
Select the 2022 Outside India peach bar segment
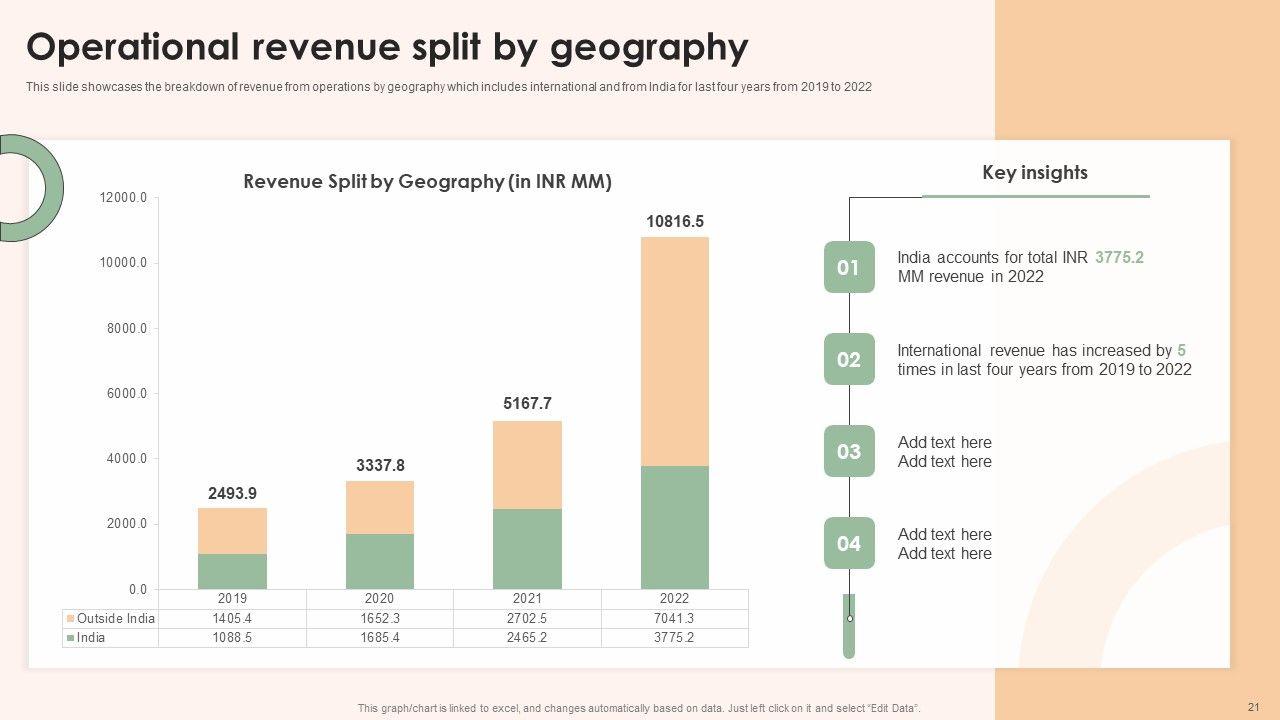pyautogui.click(x=675, y=351)
